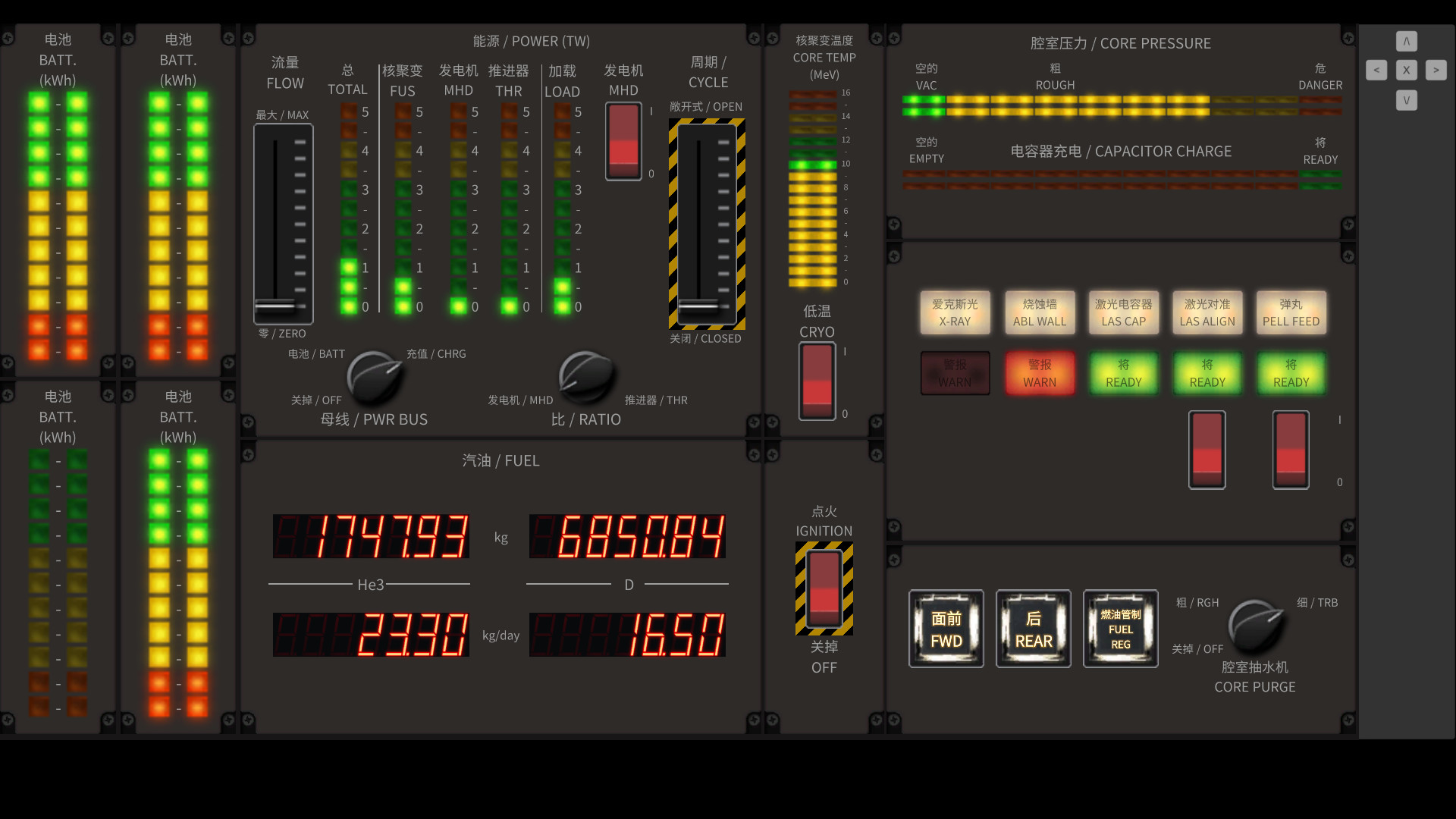The height and width of the screenshot is (819, 1456).
Task: Adjust the FLOW slider handle
Action: point(275,306)
